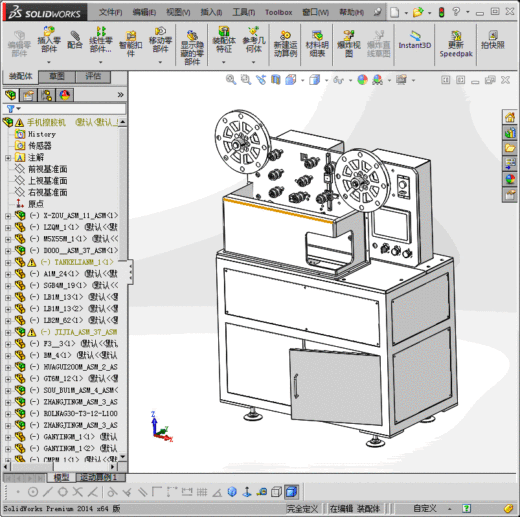Toggle 显示隐藏的零部件 (Show Hidden Components)
The height and width of the screenshot is (517, 520).
click(x=192, y=48)
